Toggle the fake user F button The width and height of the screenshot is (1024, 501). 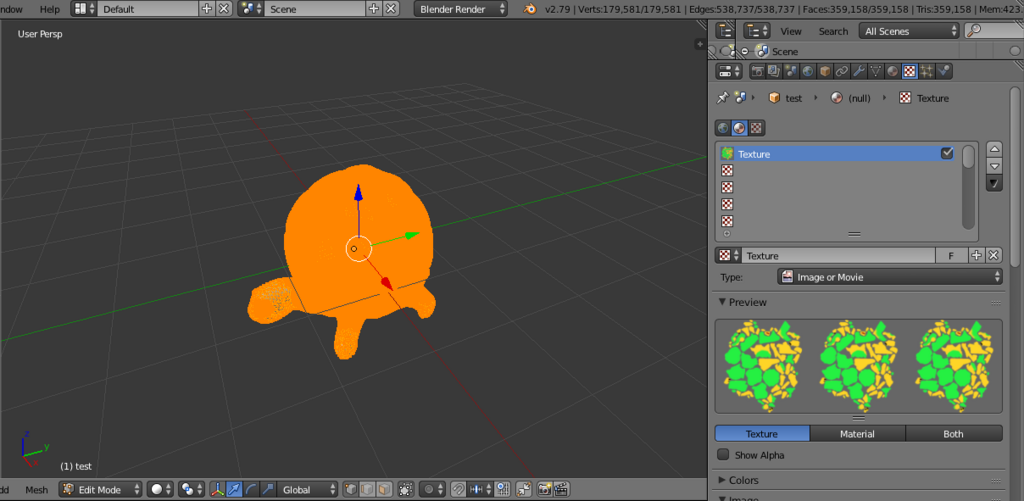[x=952, y=255]
